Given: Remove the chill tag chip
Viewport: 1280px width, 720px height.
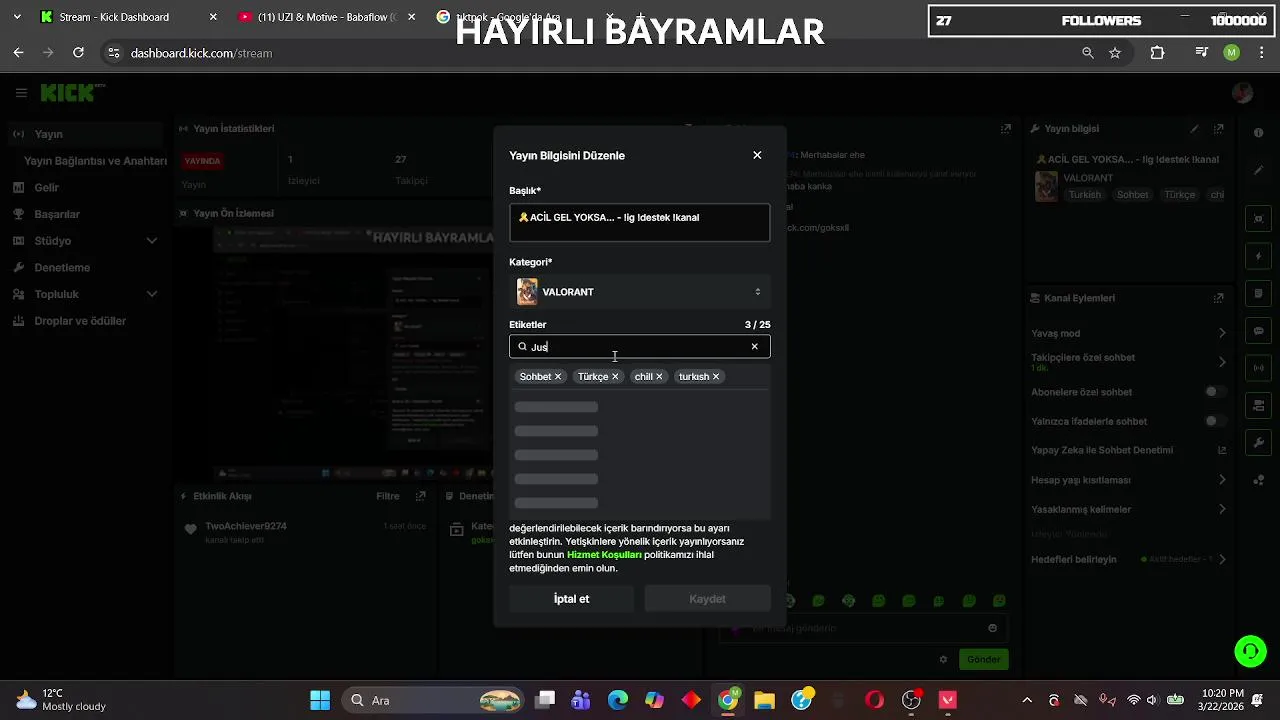Looking at the screenshot, I should pyautogui.click(x=659, y=377).
